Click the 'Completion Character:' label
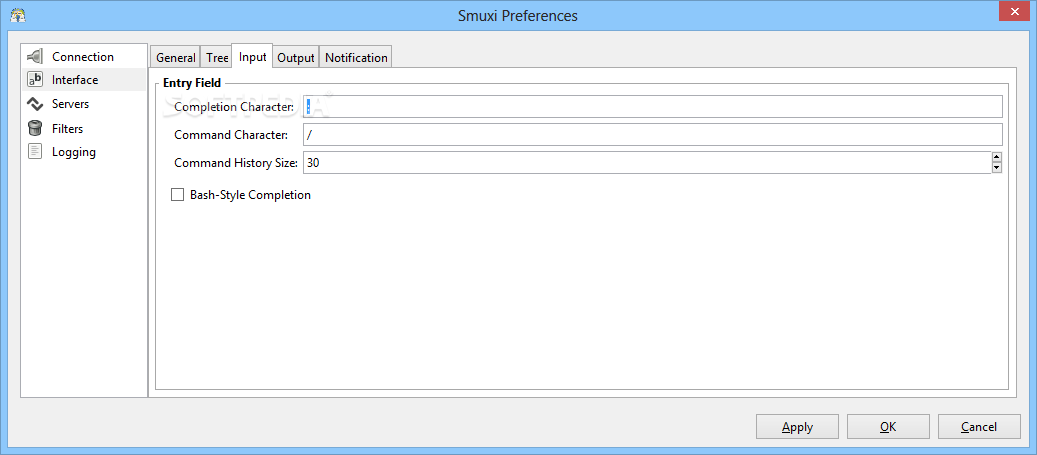This screenshot has height=455, width=1037. pyautogui.click(x=234, y=106)
